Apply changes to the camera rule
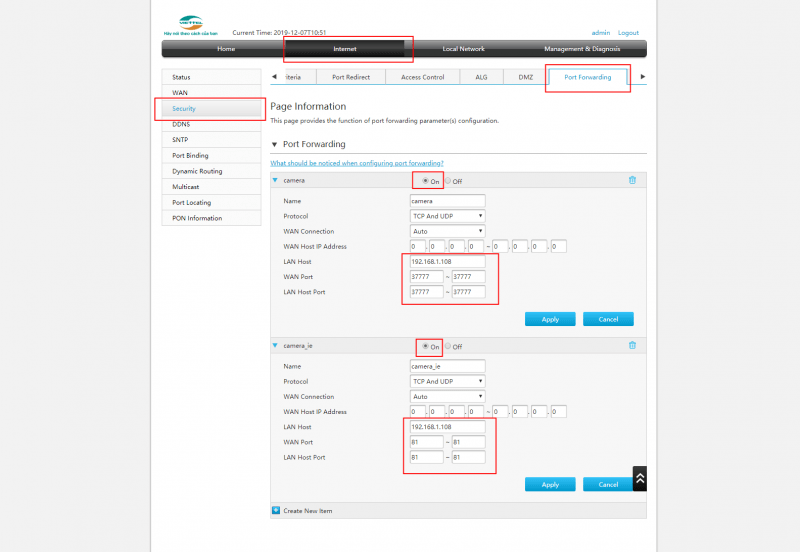The height and width of the screenshot is (552, 800). [550, 319]
